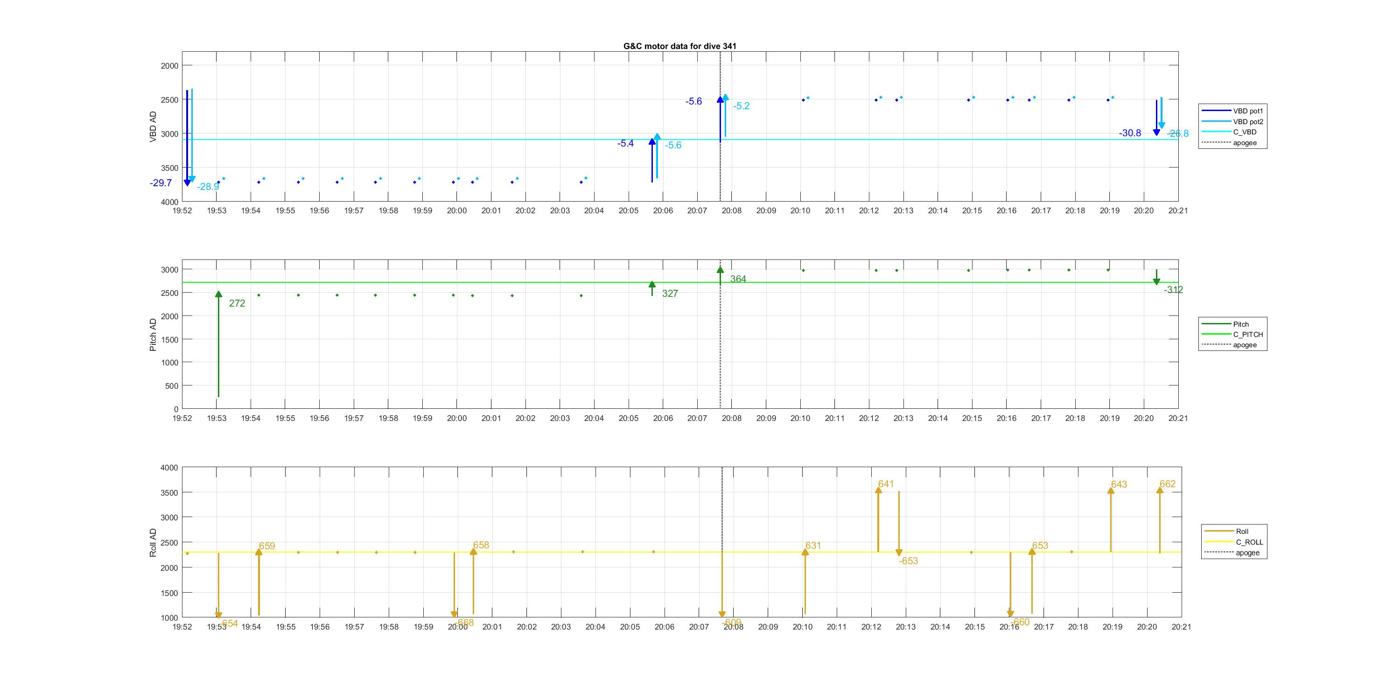Image resolution: width=1400 pixels, height=693 pixels.
Task: Click the positive '653' roll data label
Action: point(1040,546)
